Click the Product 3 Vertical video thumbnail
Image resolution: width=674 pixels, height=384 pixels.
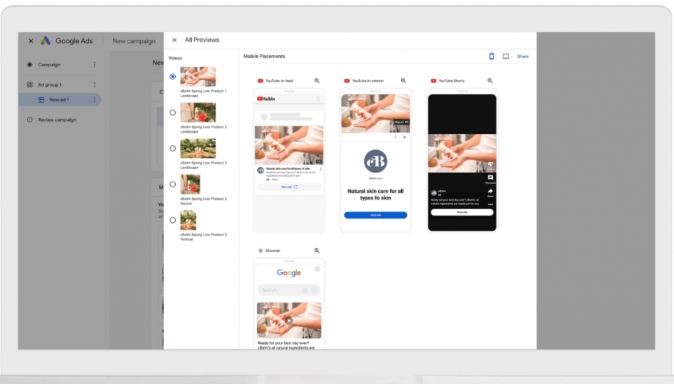pos(188,220)
